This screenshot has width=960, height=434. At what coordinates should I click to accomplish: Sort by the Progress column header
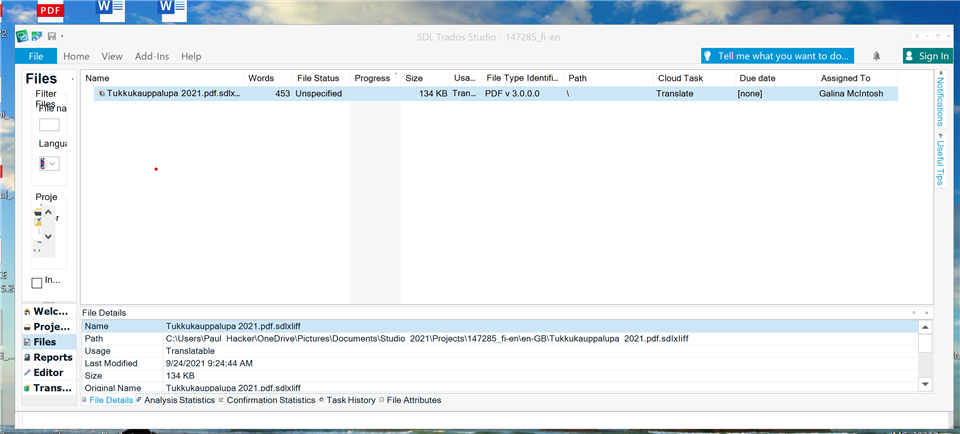point(375,78)
